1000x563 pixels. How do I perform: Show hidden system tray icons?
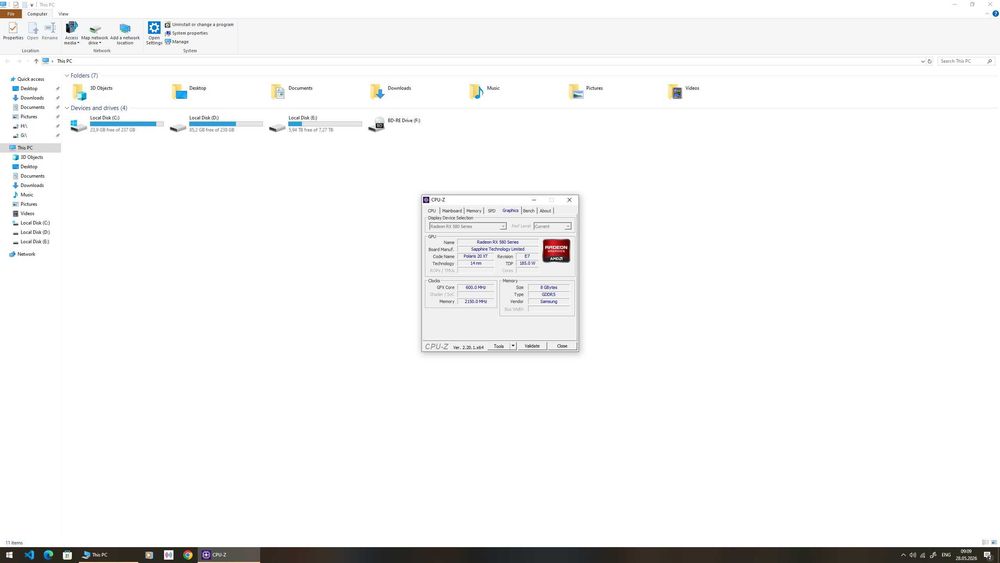(903, 555)
